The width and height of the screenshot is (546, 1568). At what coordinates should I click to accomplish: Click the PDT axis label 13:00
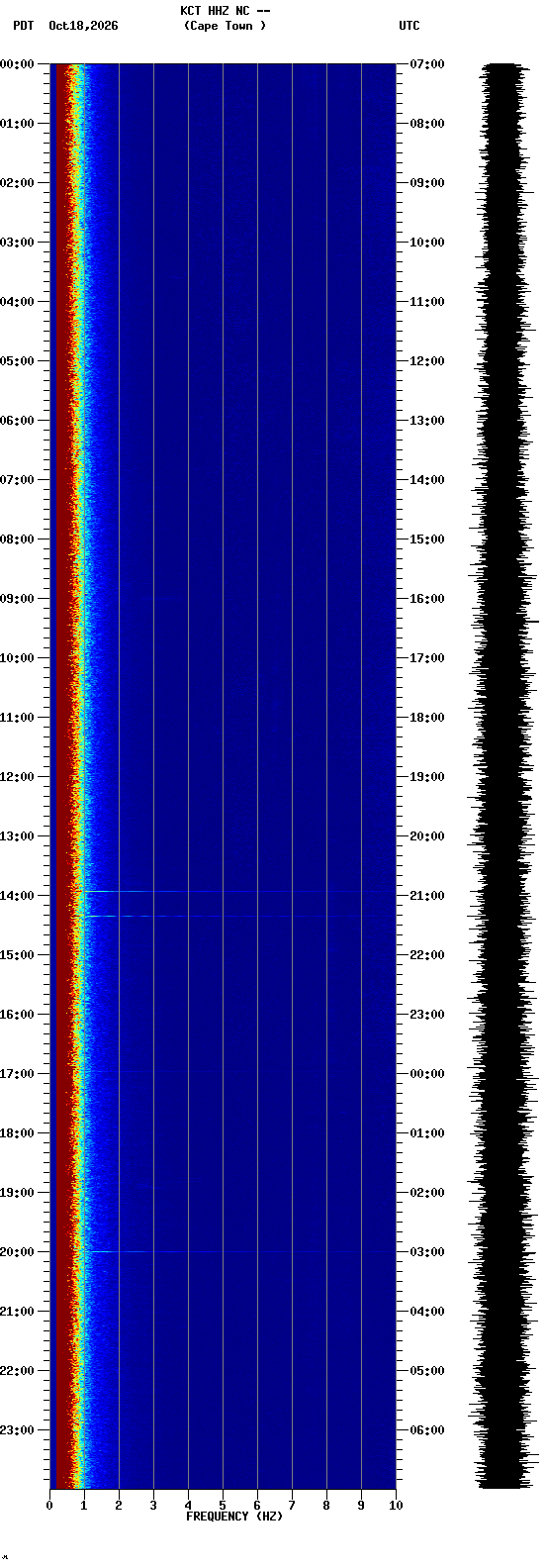click(x=17, y=836)
